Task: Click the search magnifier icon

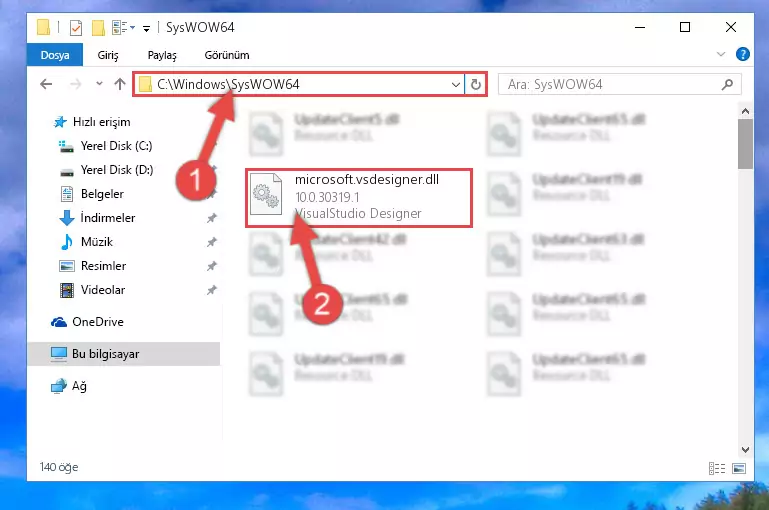Action: 727,84
